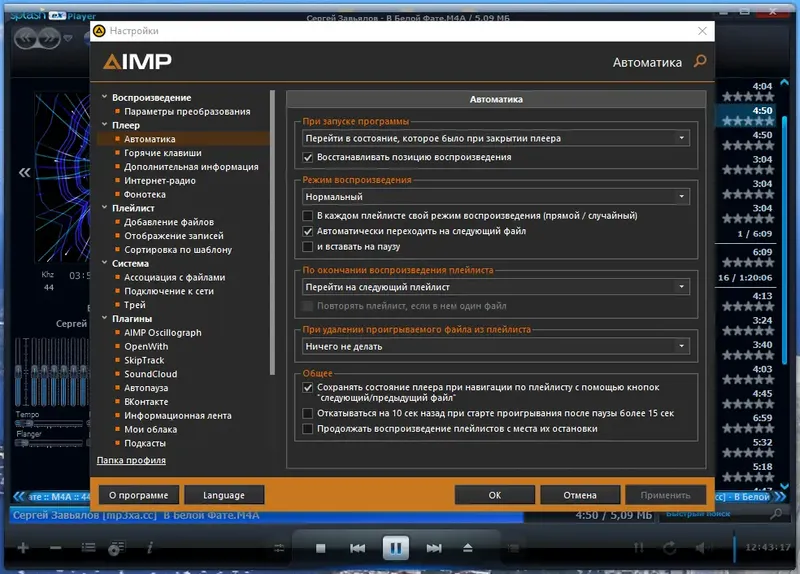Click the scroll-down arrow of playlist ratings

[784, 486]
